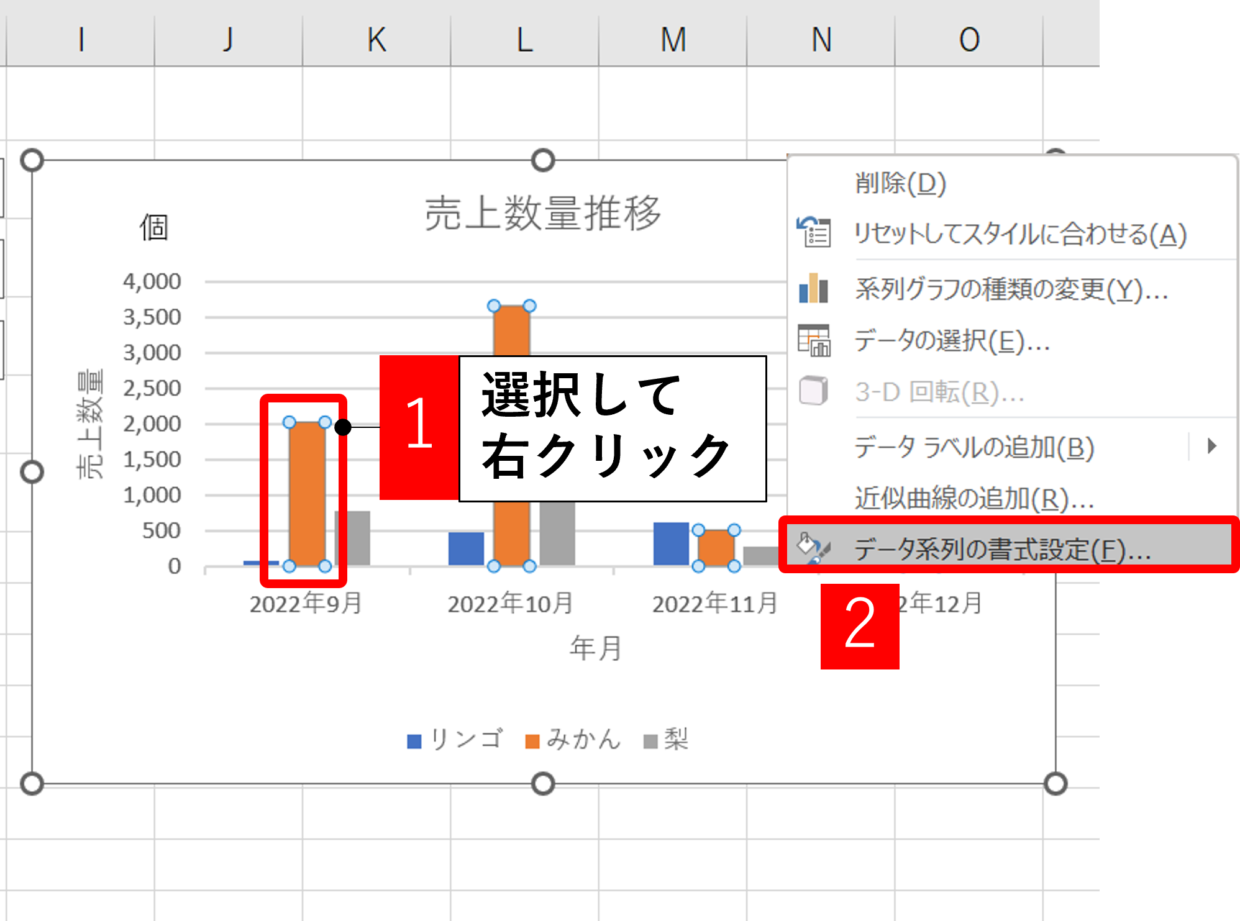1240x921 pixels.
Task: Click the chart's bottom-middle resize handle
Action: coord(543,783)
